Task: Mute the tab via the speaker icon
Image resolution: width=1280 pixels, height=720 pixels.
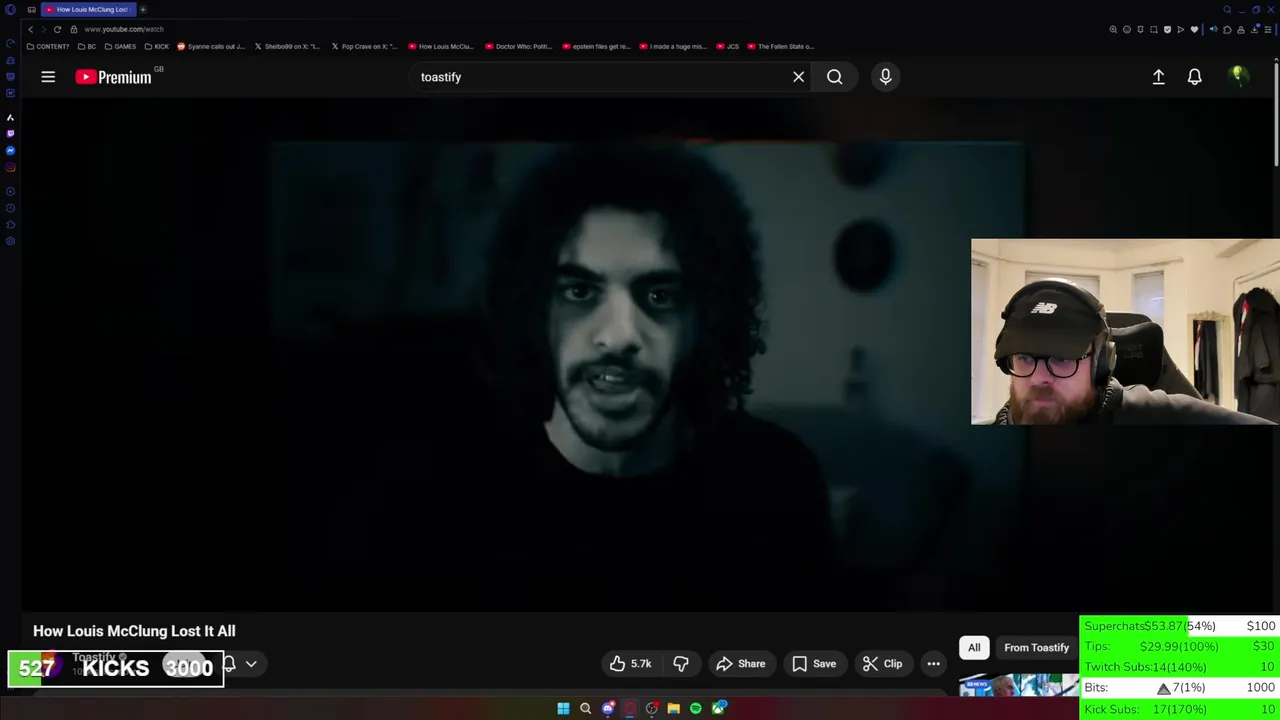Action: (x=1214, y=29)
